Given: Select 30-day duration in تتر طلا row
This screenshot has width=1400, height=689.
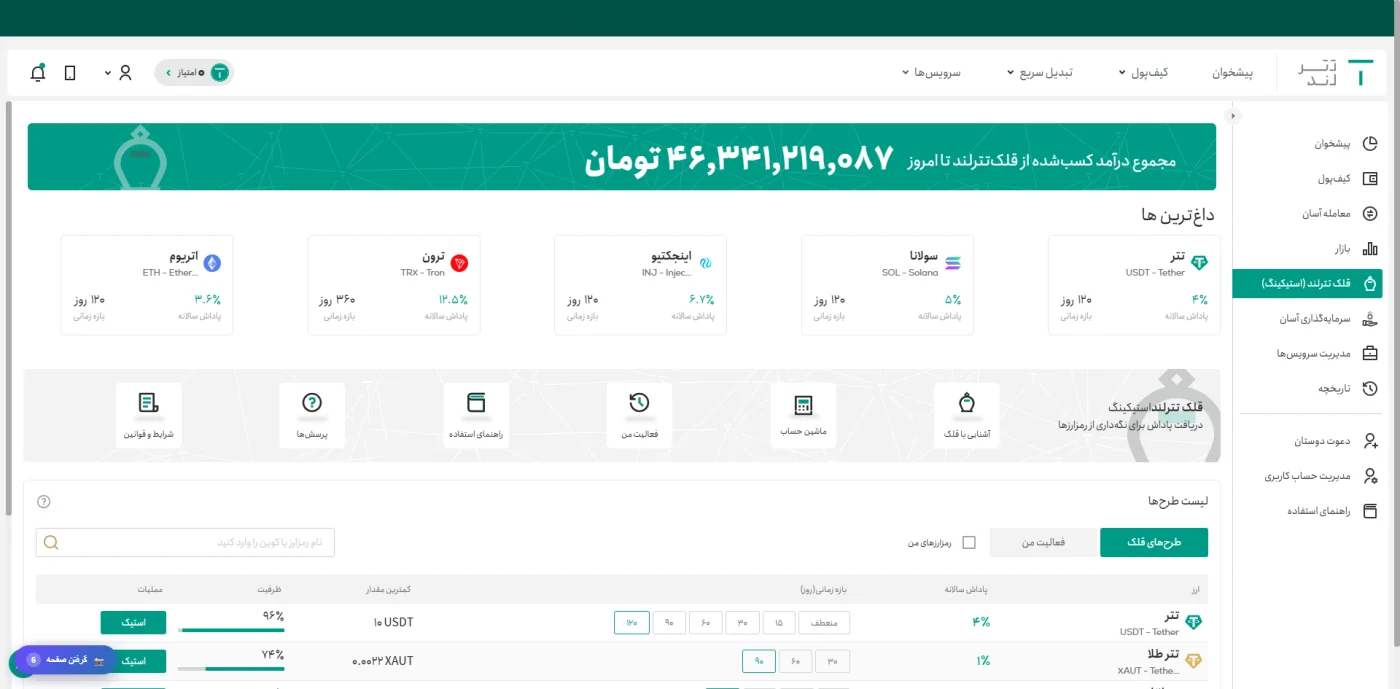Looking at the screenshot, I should (x=832, y=661).
